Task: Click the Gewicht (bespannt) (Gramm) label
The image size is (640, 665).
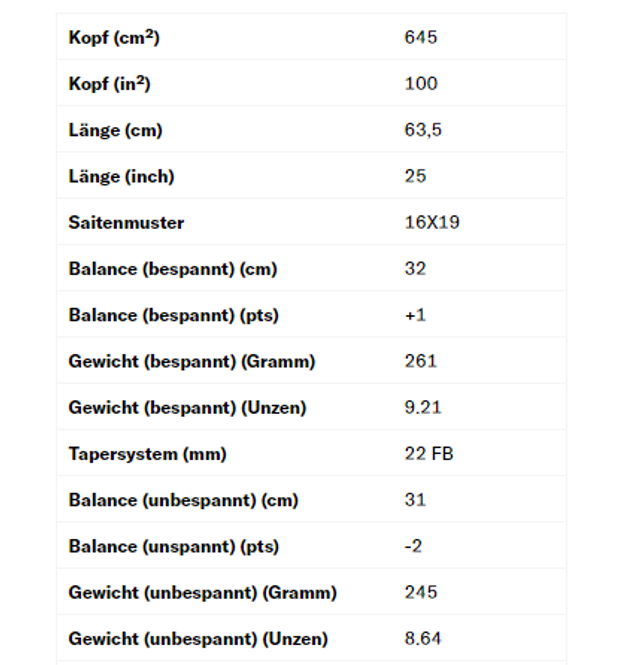Action: tap(192, 361)
